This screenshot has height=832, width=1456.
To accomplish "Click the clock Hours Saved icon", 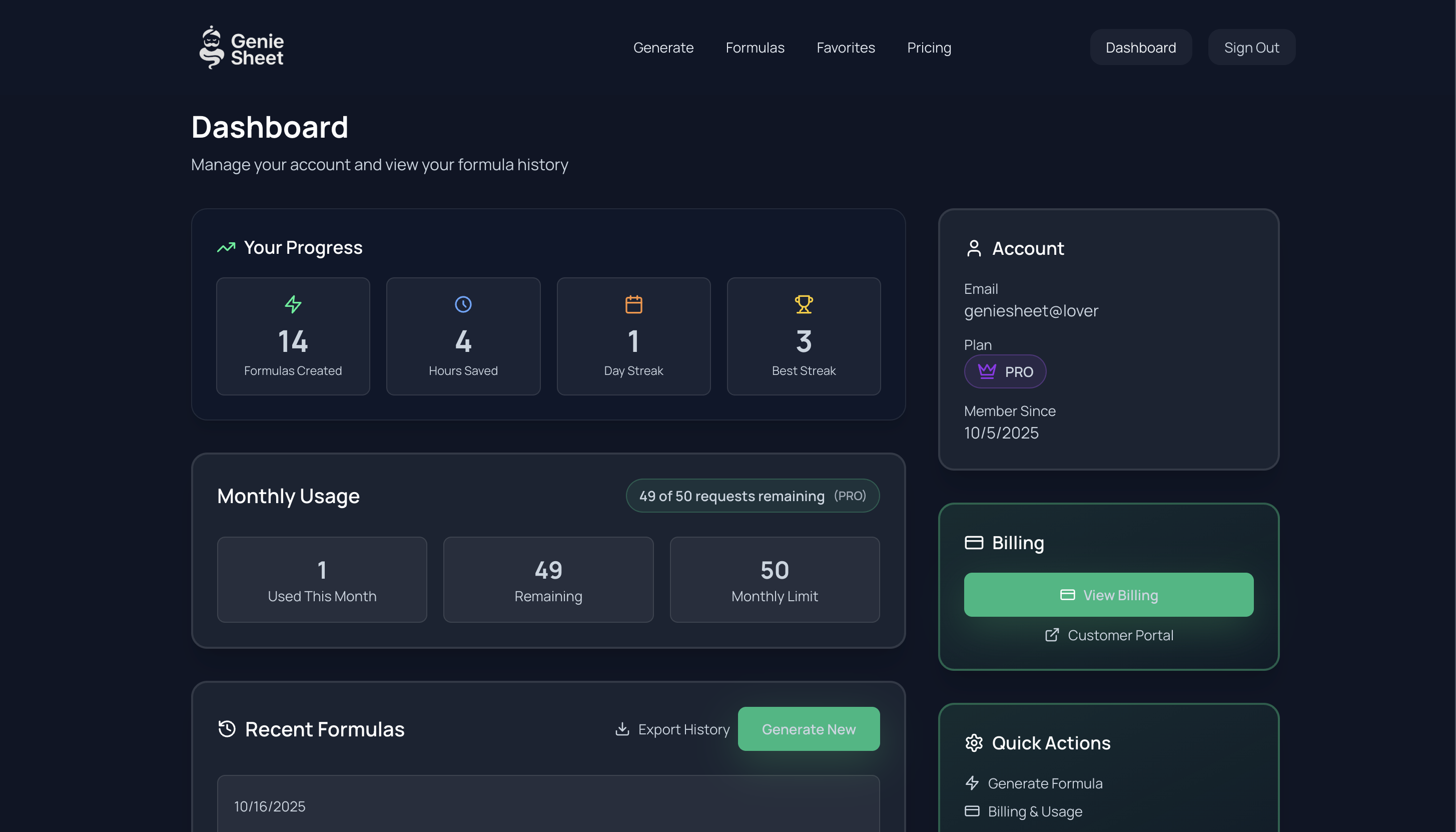I will click(463, 304).
